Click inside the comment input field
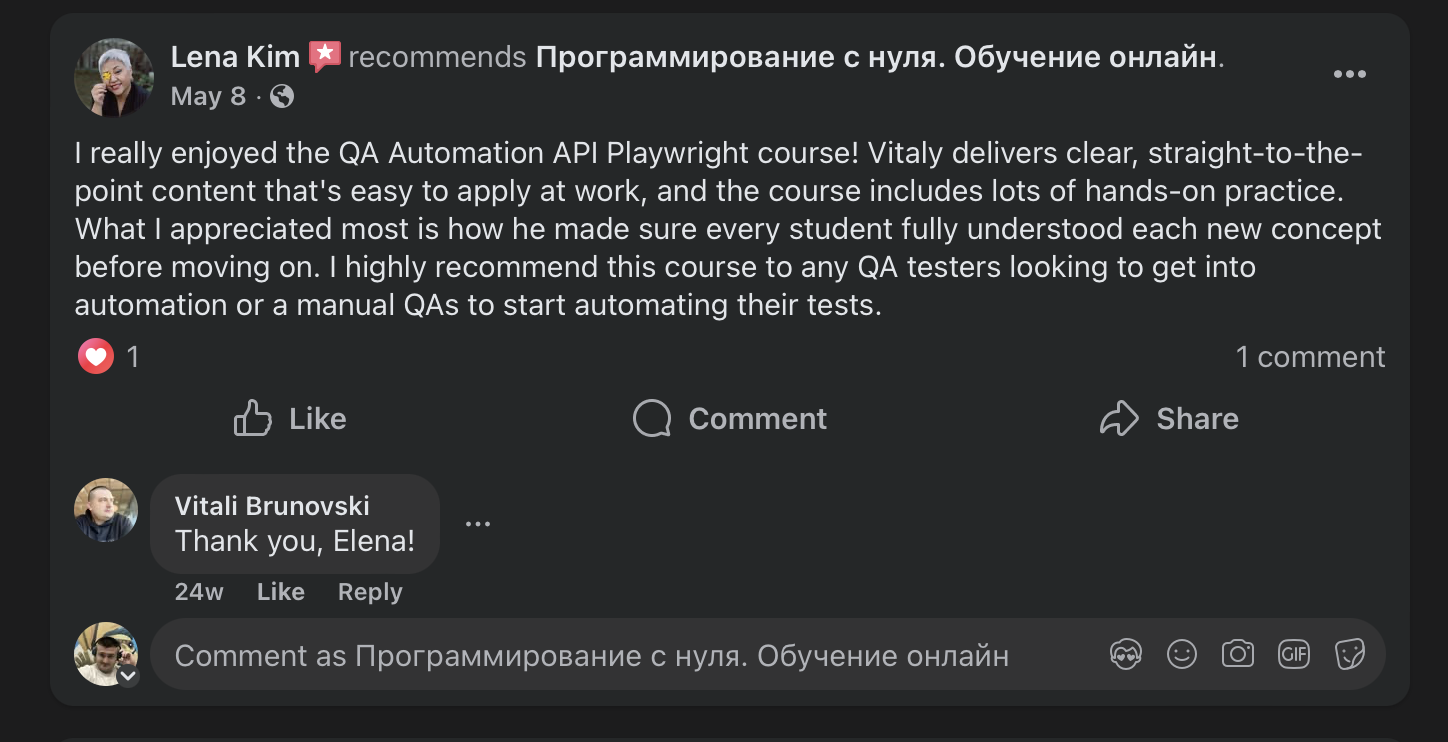 [600, 655]
